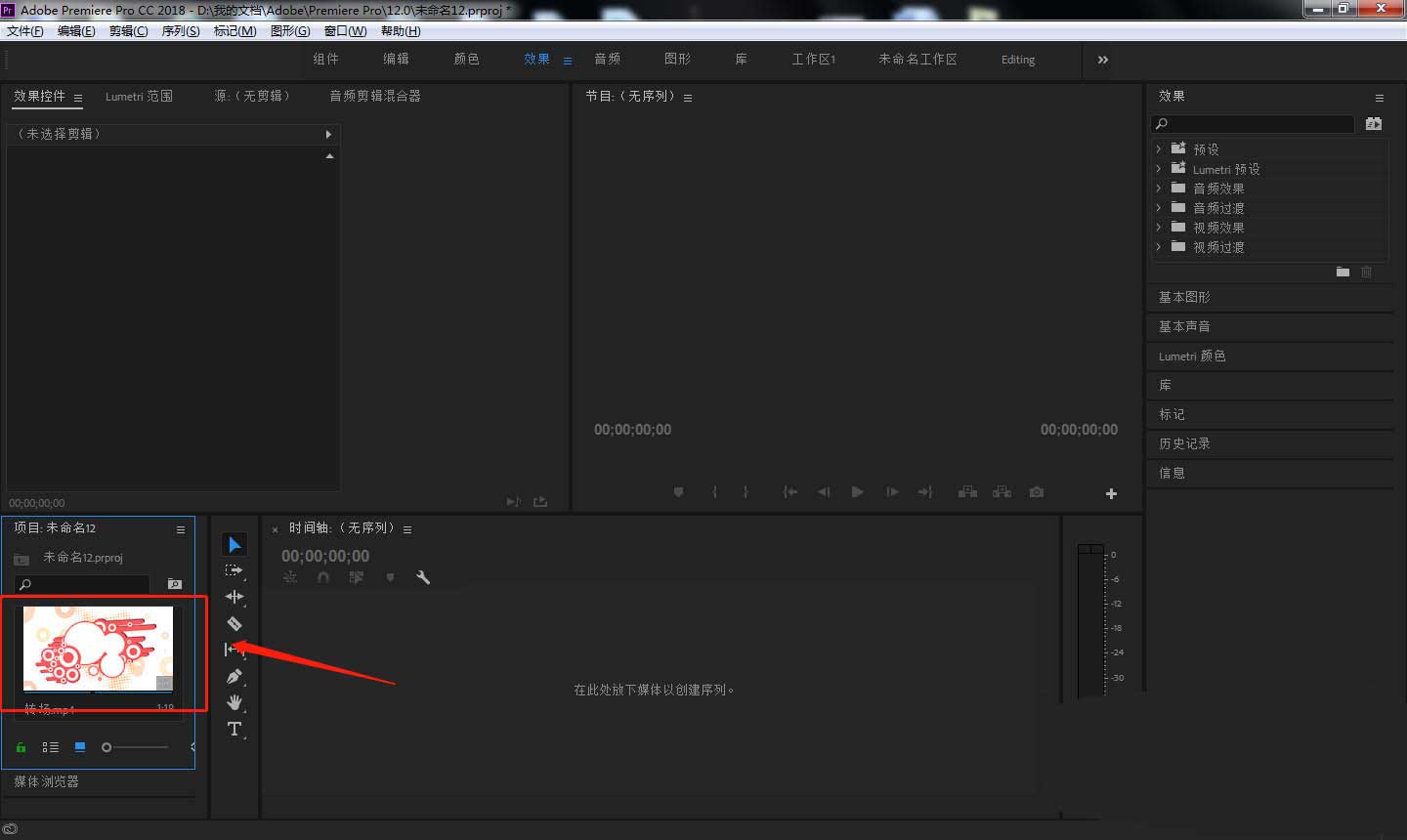Click the Extract button in Program monitor
The width and height of the screenshot is (1407, 840).
pos(1002,492)
